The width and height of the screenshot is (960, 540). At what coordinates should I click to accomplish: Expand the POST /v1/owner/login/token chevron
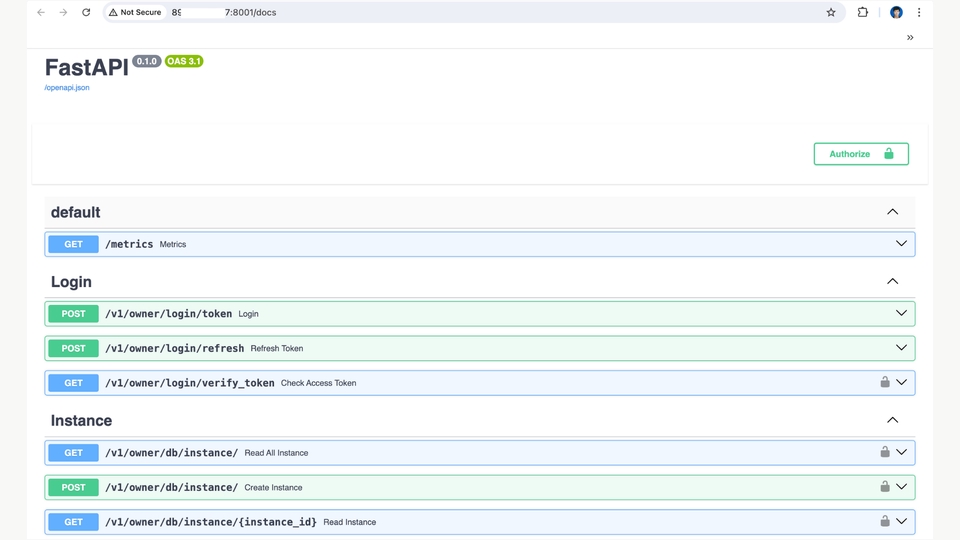(901, 313)
